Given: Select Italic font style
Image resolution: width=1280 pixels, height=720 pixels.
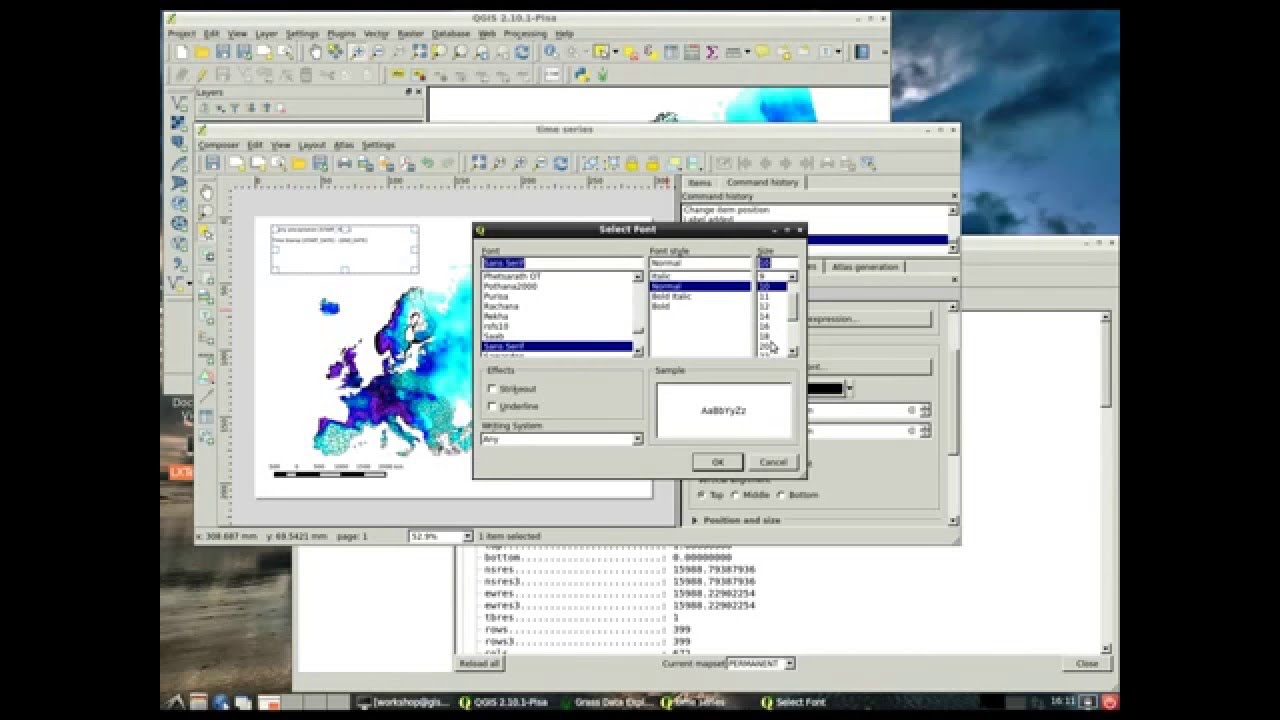Looking at the screenshot, I should (661, 276).
